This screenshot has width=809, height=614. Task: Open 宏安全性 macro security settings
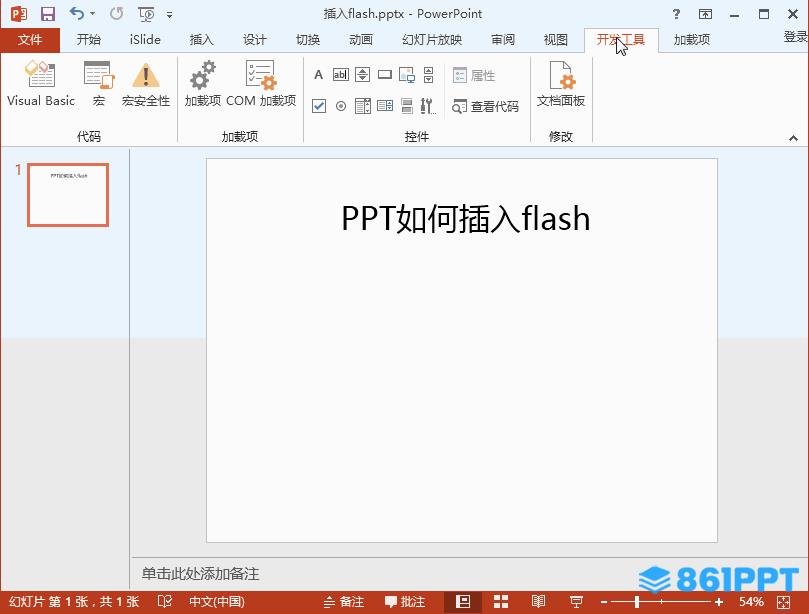(x=145, y=84)
